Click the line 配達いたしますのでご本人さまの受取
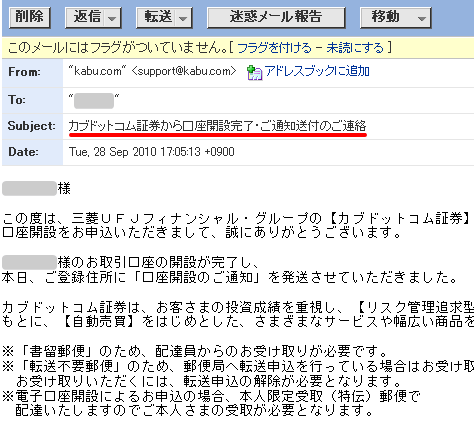This screenshot has height=422, width=474. [195, 410]
